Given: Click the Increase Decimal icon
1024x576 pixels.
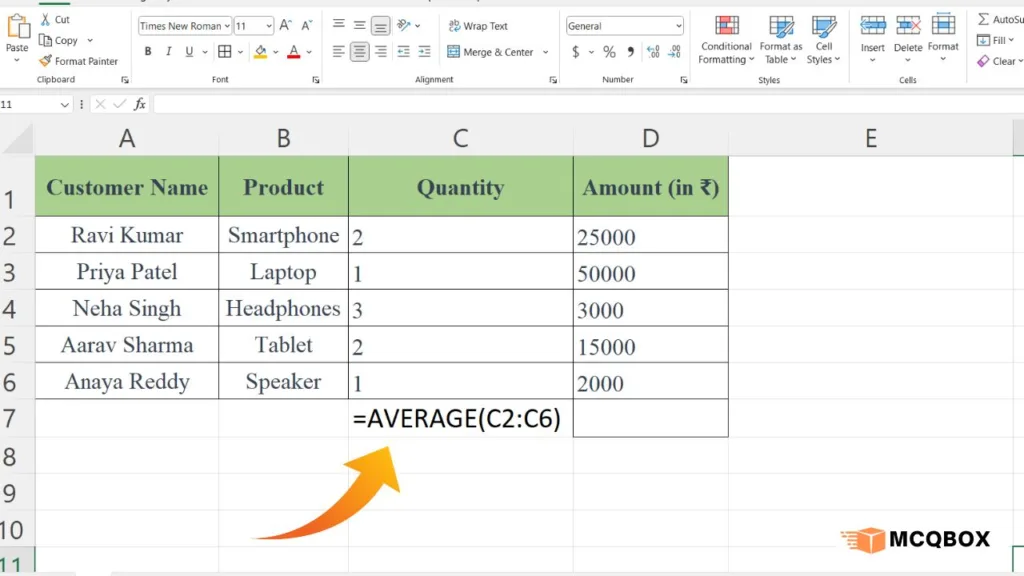Looking at the screenshot, I should tap(652, 52).
